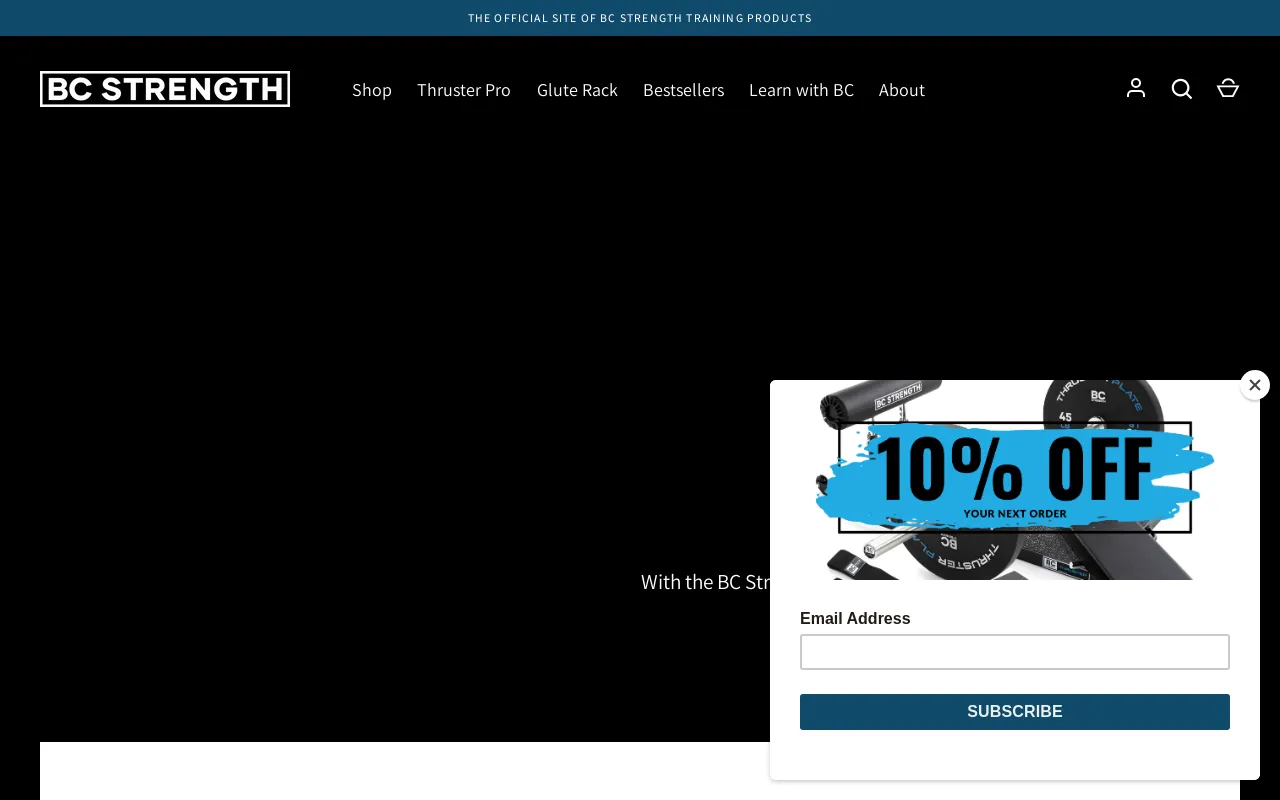Go to the Thruster Pro page
1280x800 pixels.
tap(464, 90)
